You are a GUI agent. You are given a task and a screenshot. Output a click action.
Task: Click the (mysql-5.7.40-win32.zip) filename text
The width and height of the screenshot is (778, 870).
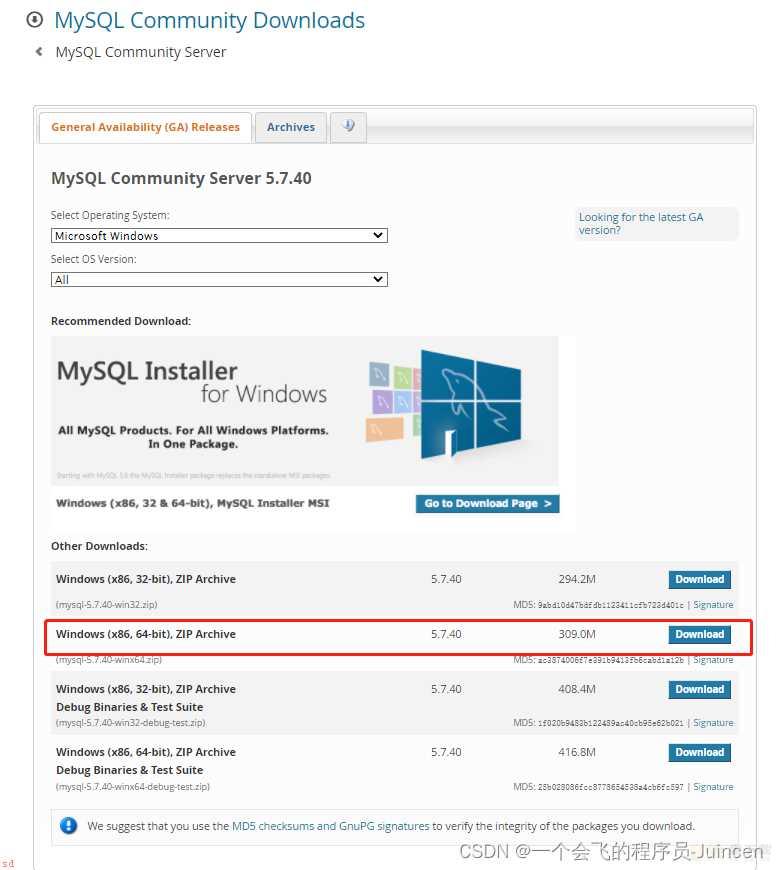click(x=107, y=605)
